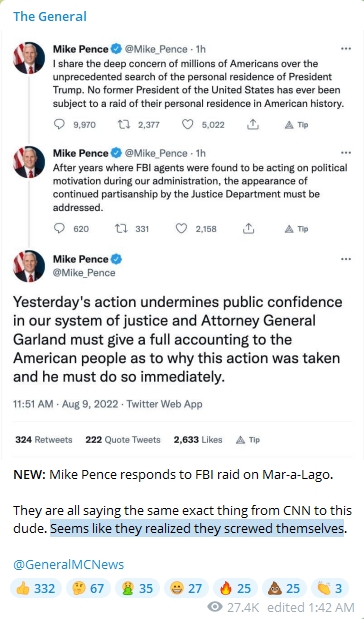The height and width of the screenshot is (619, 364).
Task: Like the second tweet with 2,158 hearts
Action: [x=181, y=229]
